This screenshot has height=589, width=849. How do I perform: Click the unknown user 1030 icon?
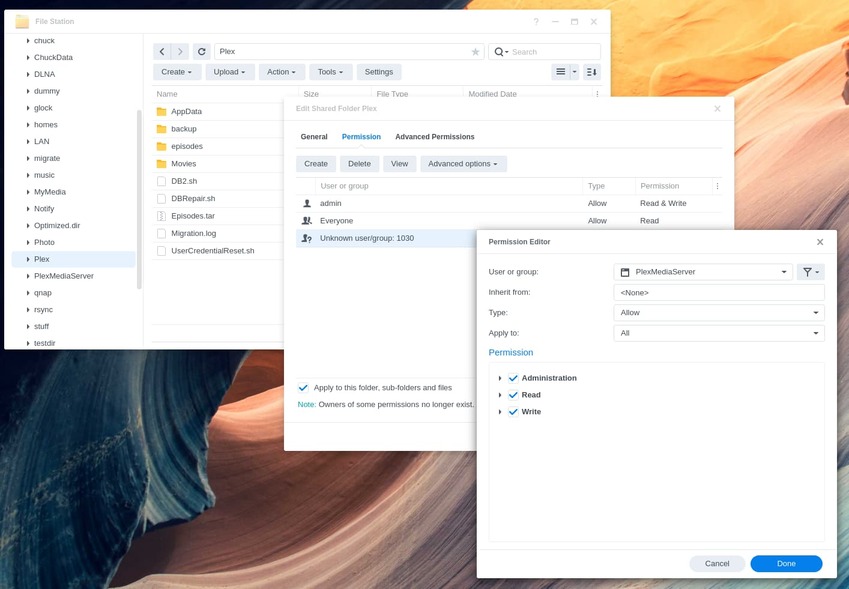(307, 238)
